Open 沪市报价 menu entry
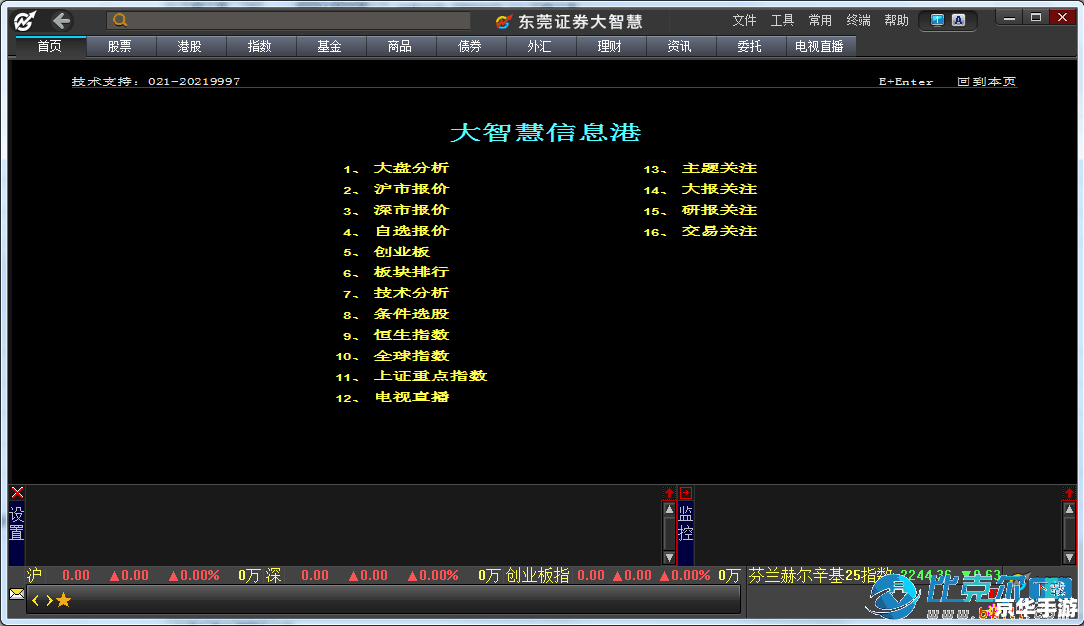Viewport: 1084px width, 626px height. [x=411, y=189]
